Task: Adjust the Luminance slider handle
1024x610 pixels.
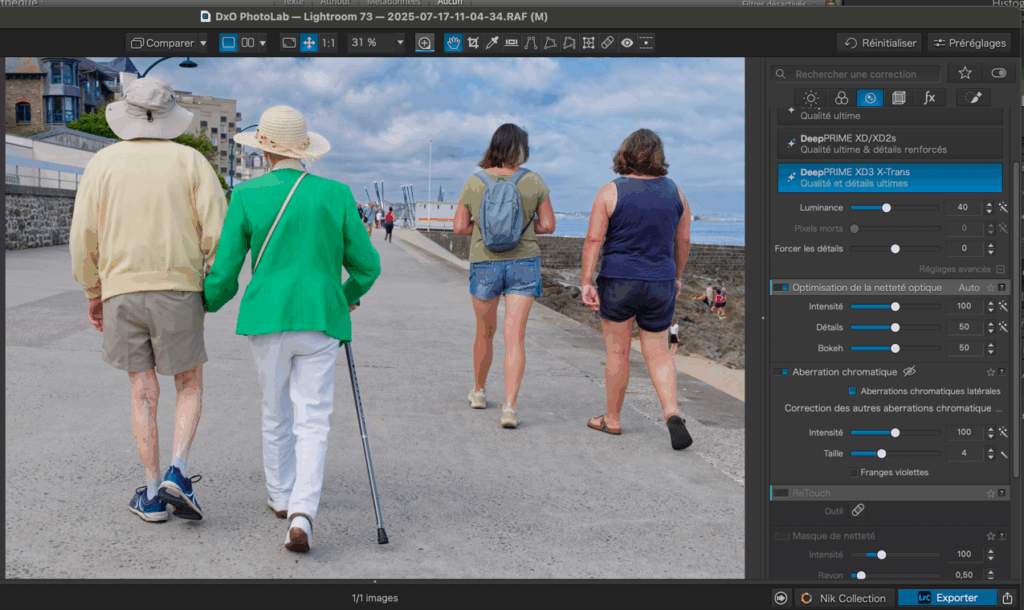Action: point(886,208)
